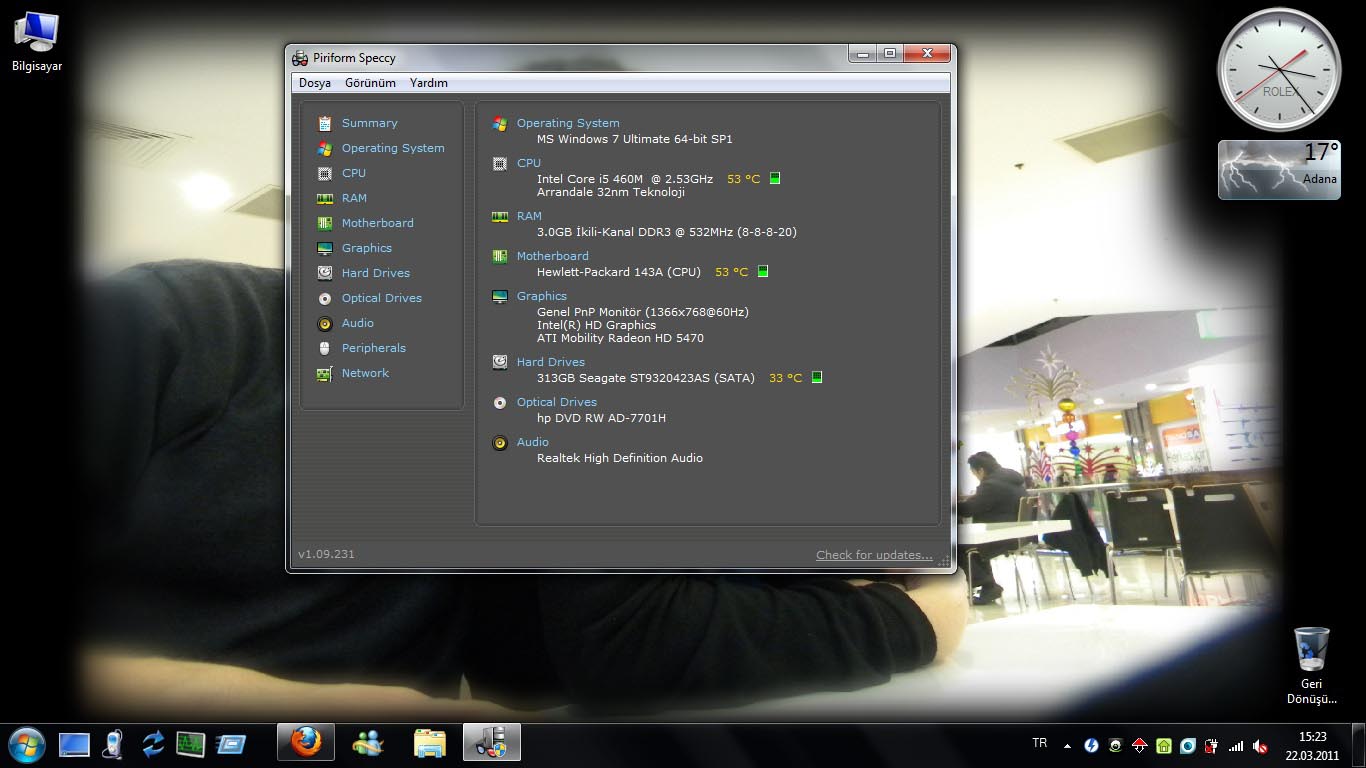Viewport: 1366px width, 768px height.
Task: Click the blue sync arrows quick launch icon
Action: (153, 744)
